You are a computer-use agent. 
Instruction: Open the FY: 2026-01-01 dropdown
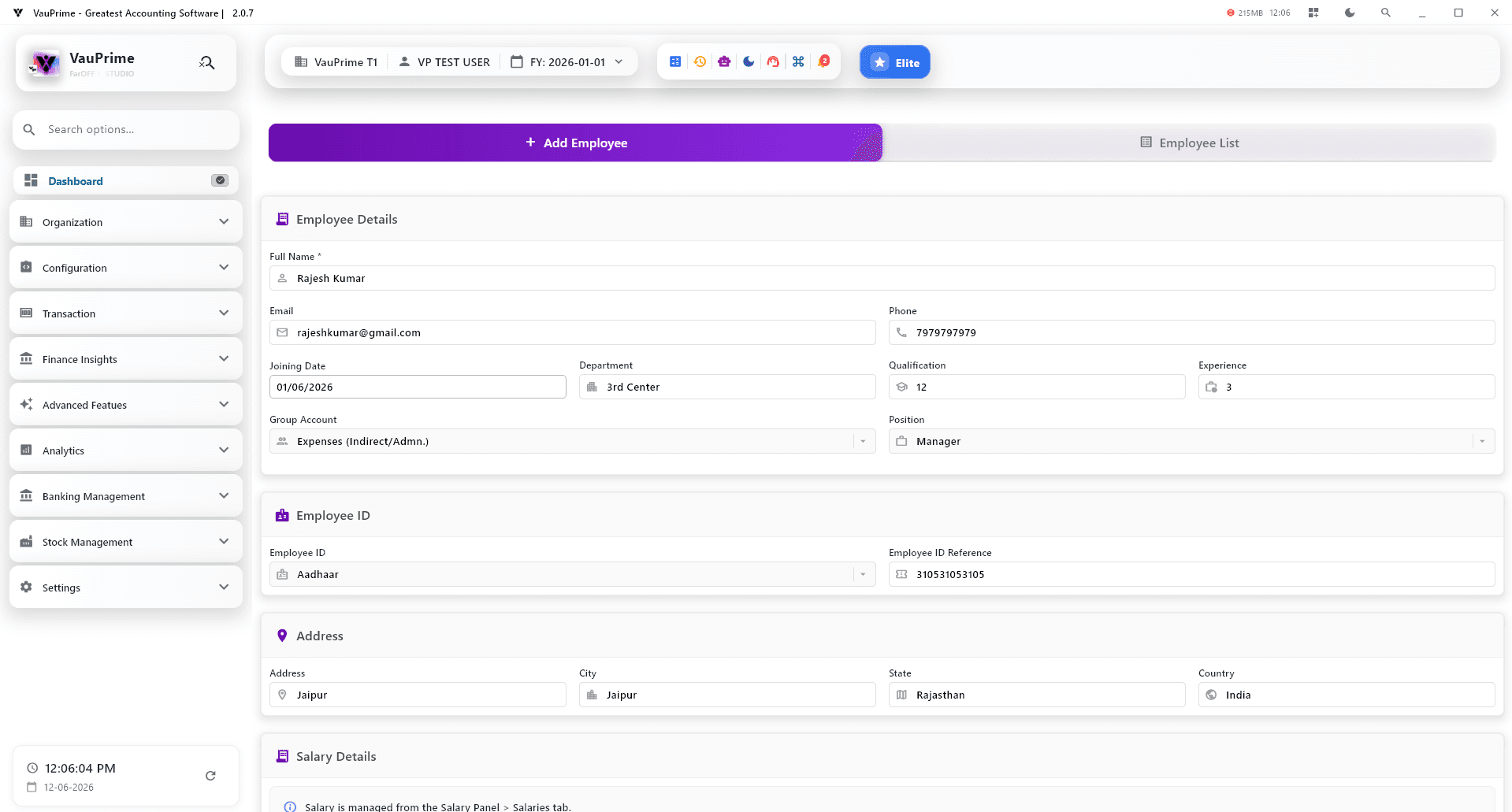click(567, 61)
